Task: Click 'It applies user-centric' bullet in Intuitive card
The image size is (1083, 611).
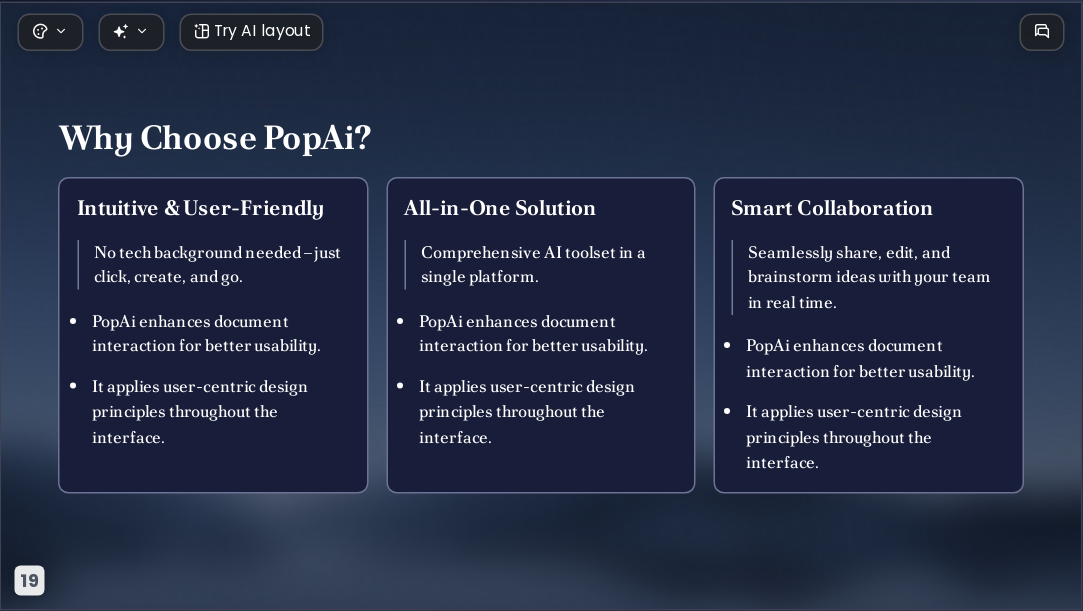Action: pyautogui.click(x=200, y=412)
